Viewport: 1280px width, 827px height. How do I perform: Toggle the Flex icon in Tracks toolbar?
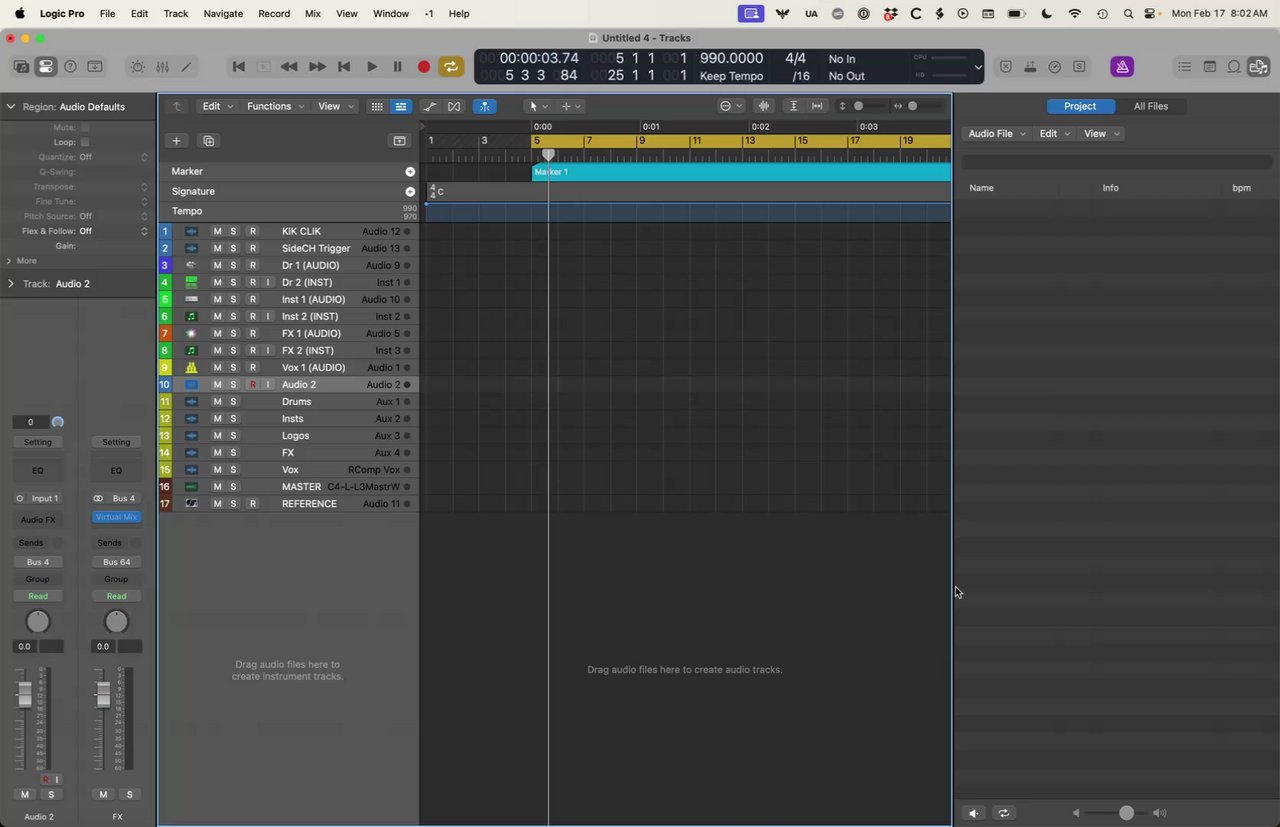tap(454, 106)
